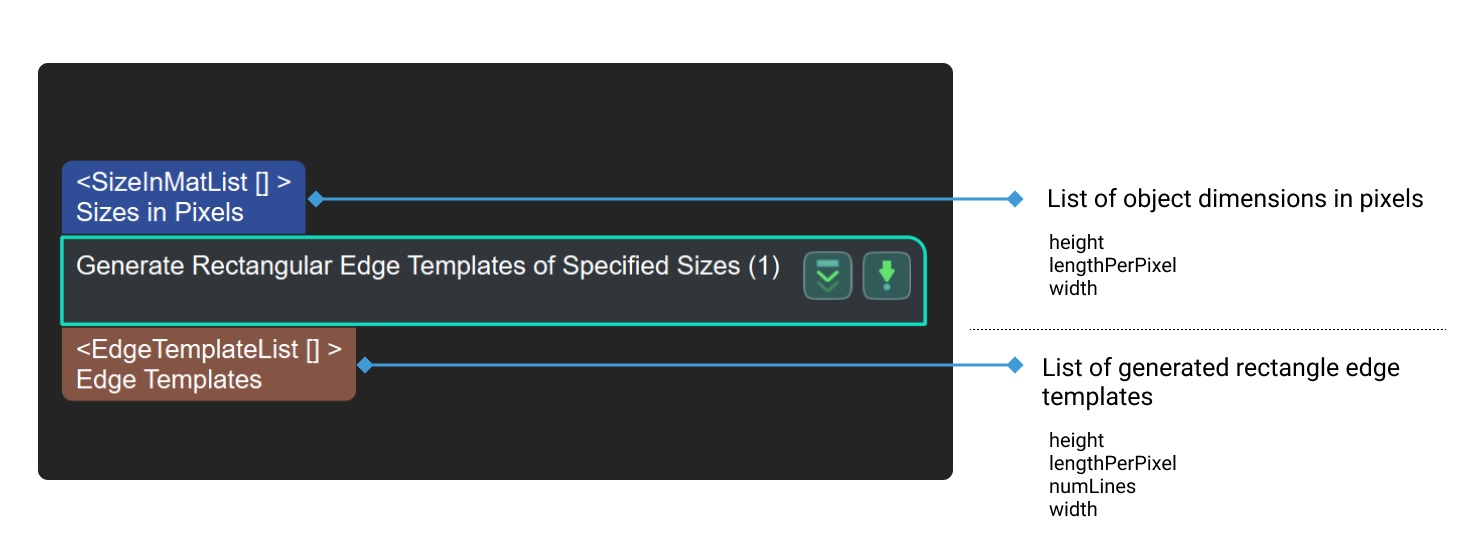Click the 'List of object dimensions in pixels' text

pyautogui.click(x=1234, y=199)
